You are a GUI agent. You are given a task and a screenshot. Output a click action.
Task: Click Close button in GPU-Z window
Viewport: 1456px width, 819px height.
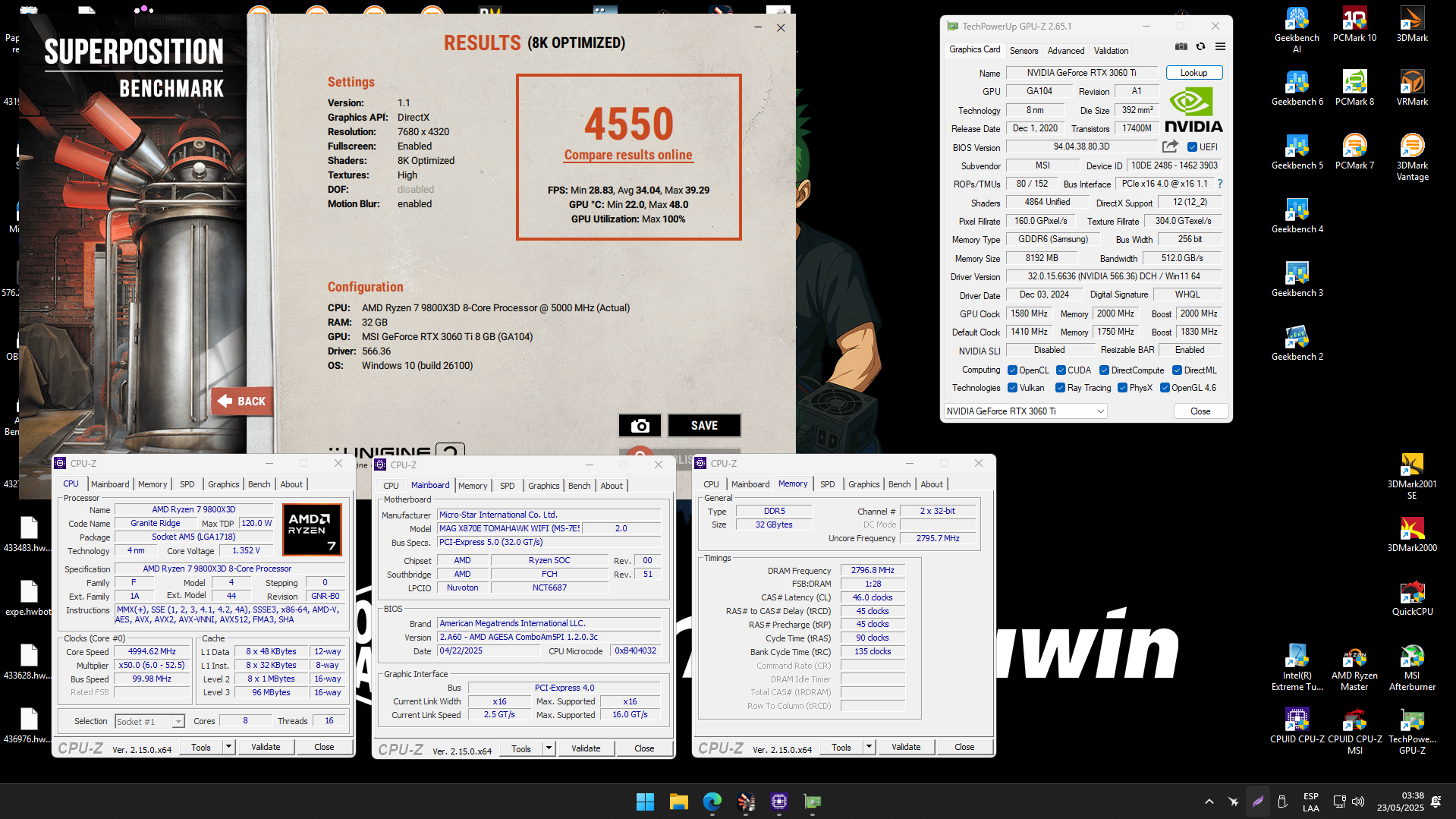[1200, 411]
